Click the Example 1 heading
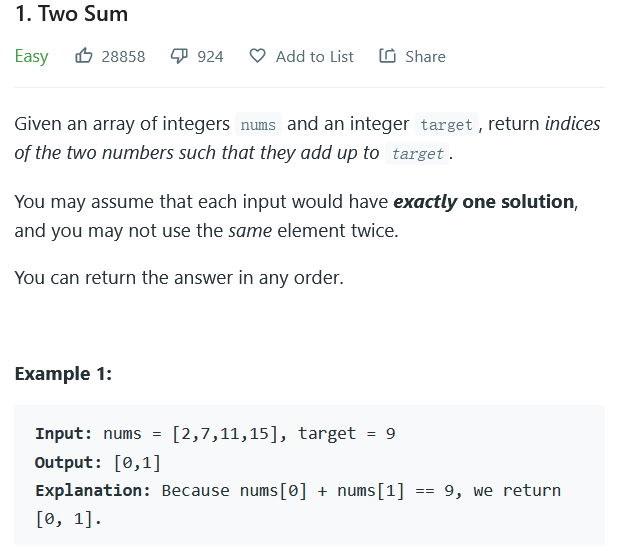This screenshot has width=619, height=551. click(63, 373)
